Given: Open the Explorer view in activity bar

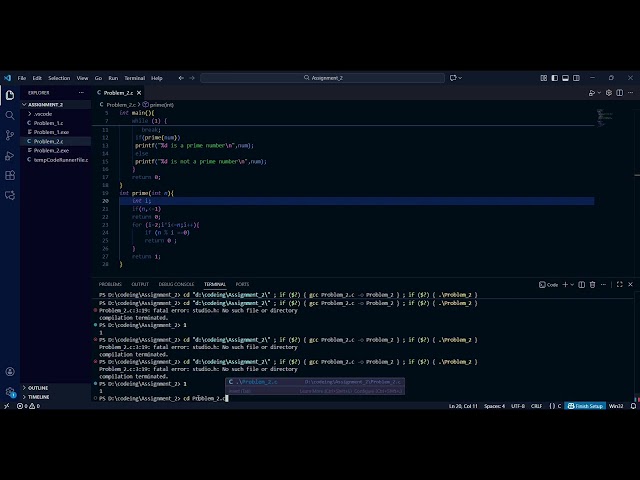Looking at the screenshot, I should (10, 95).
